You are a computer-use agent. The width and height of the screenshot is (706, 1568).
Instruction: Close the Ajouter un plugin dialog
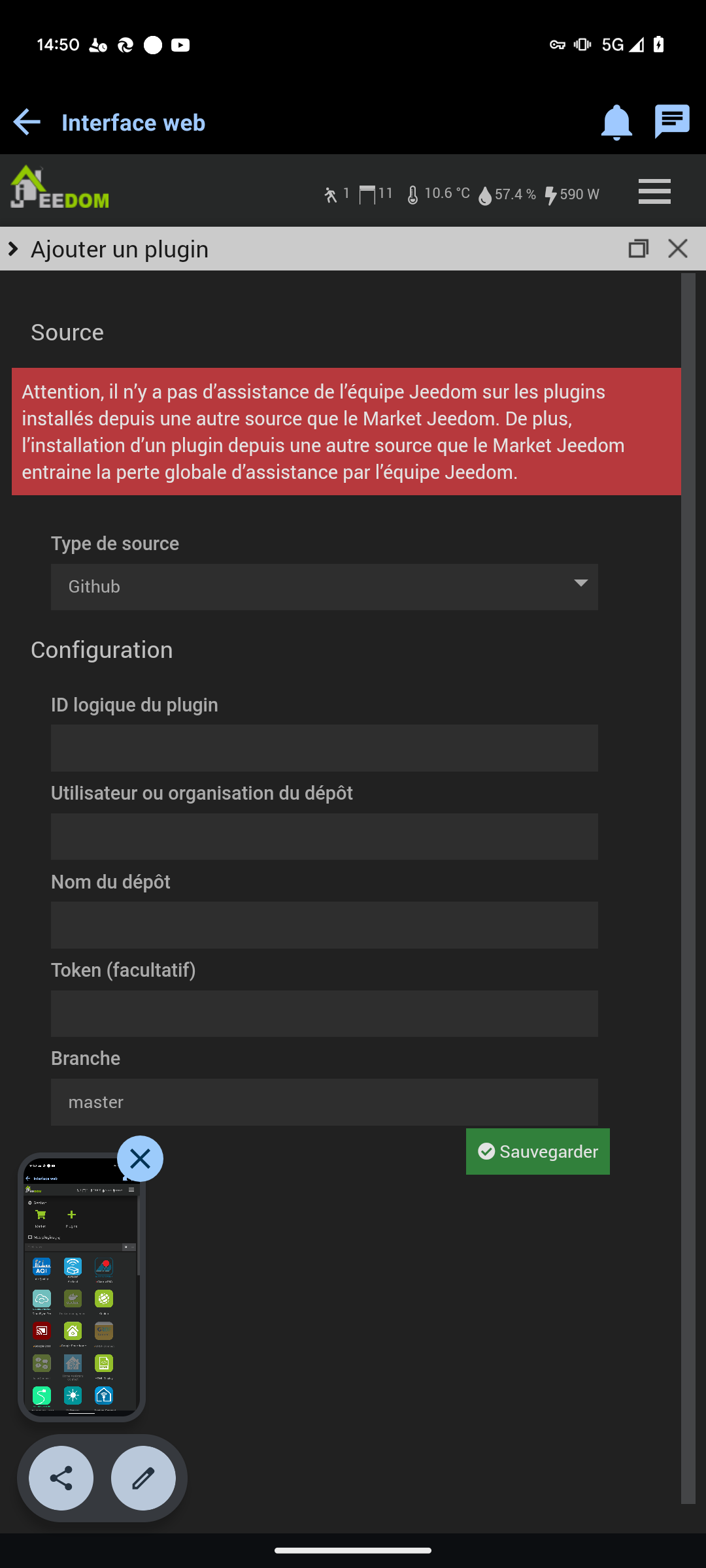[678, 248]
